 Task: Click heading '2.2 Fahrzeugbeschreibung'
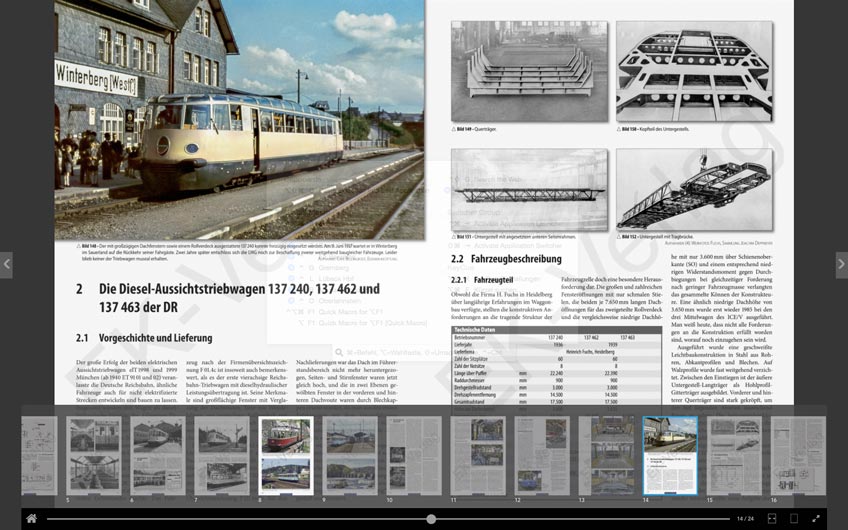click(506, 259)
